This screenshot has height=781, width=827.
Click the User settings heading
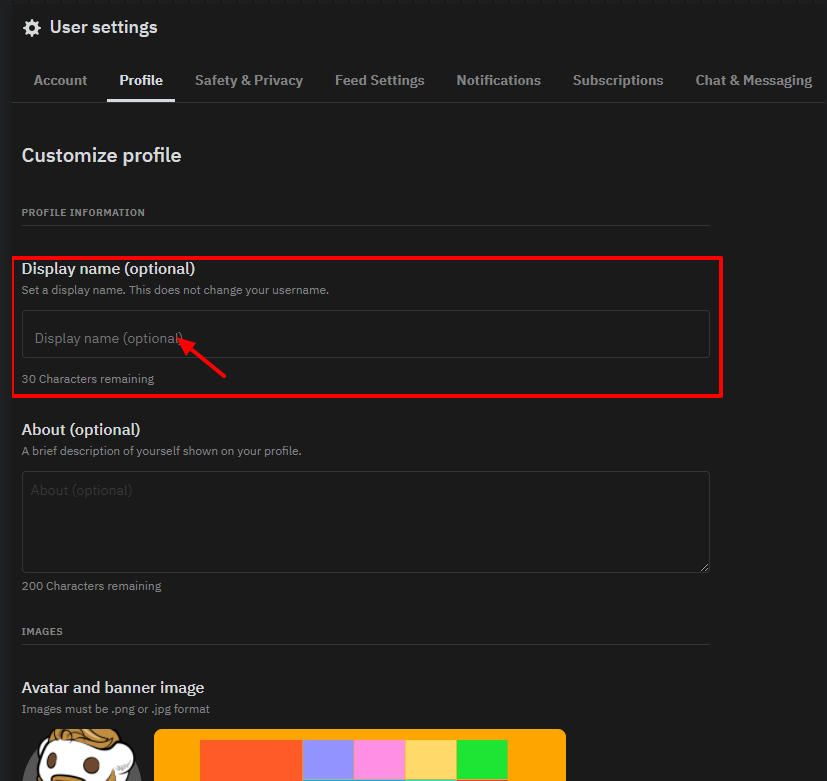103,27
